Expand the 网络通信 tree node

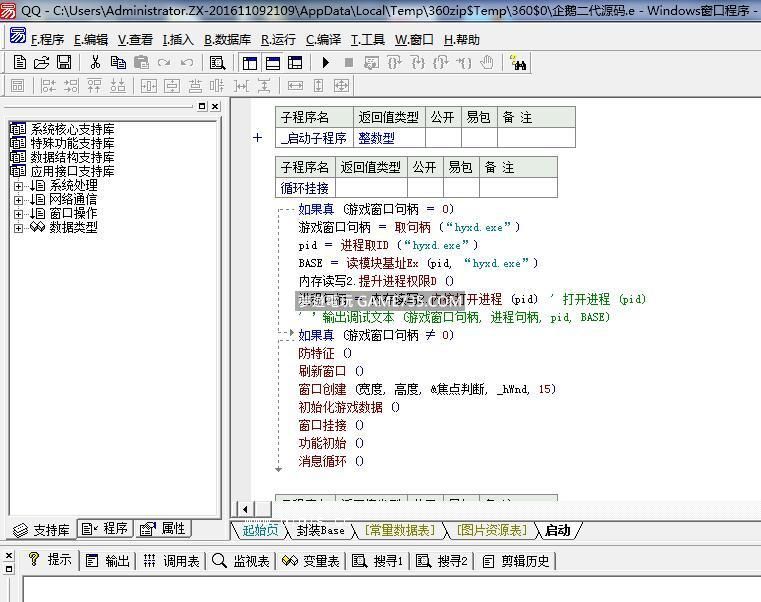(18, 199)
